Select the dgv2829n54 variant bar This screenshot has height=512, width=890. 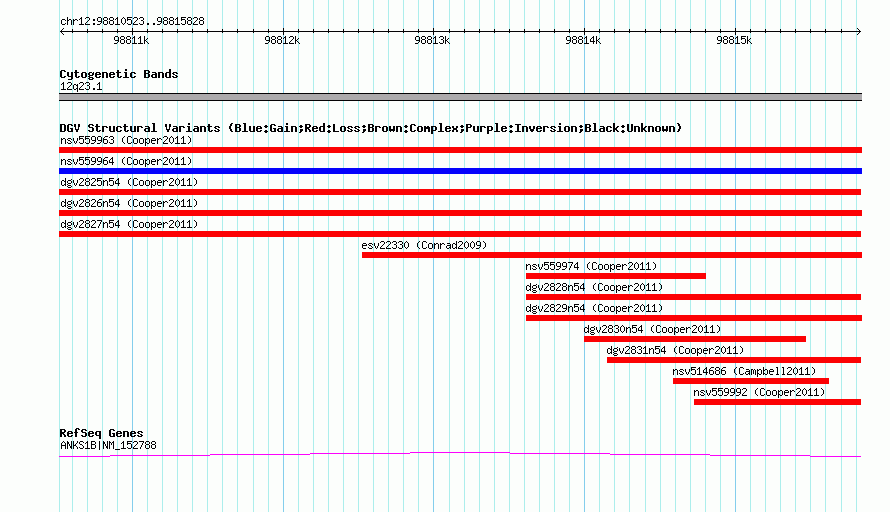pos(694,318)
